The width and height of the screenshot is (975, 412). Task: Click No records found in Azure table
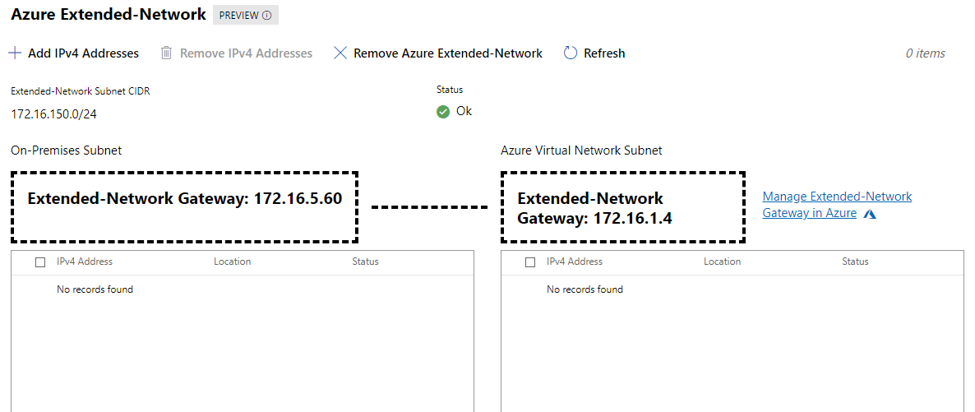tap(585, 290)
